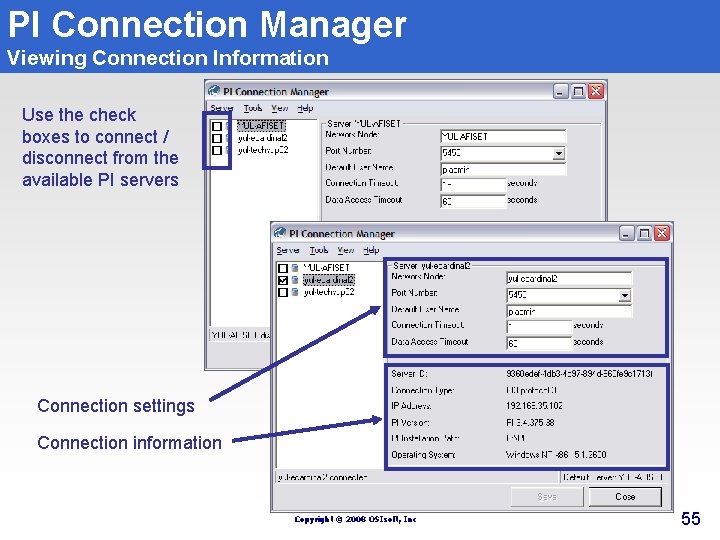
Task: Maximize the back PI Connection Manager window
Action: [578, 91]
